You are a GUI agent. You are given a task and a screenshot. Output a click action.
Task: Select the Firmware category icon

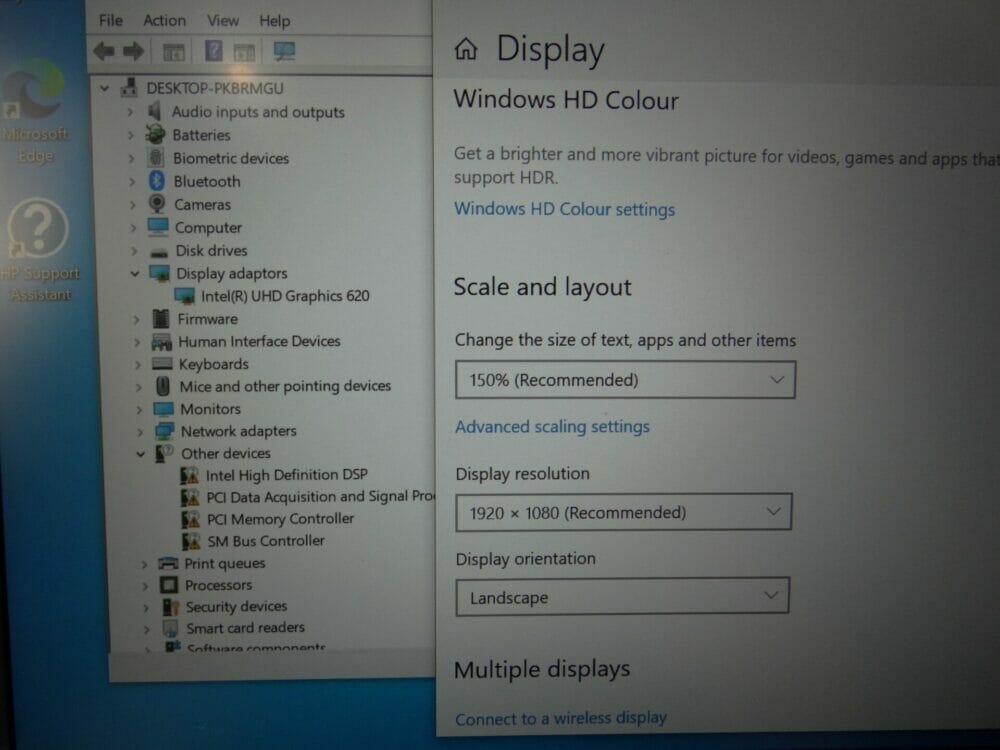[x=161, y=318]
